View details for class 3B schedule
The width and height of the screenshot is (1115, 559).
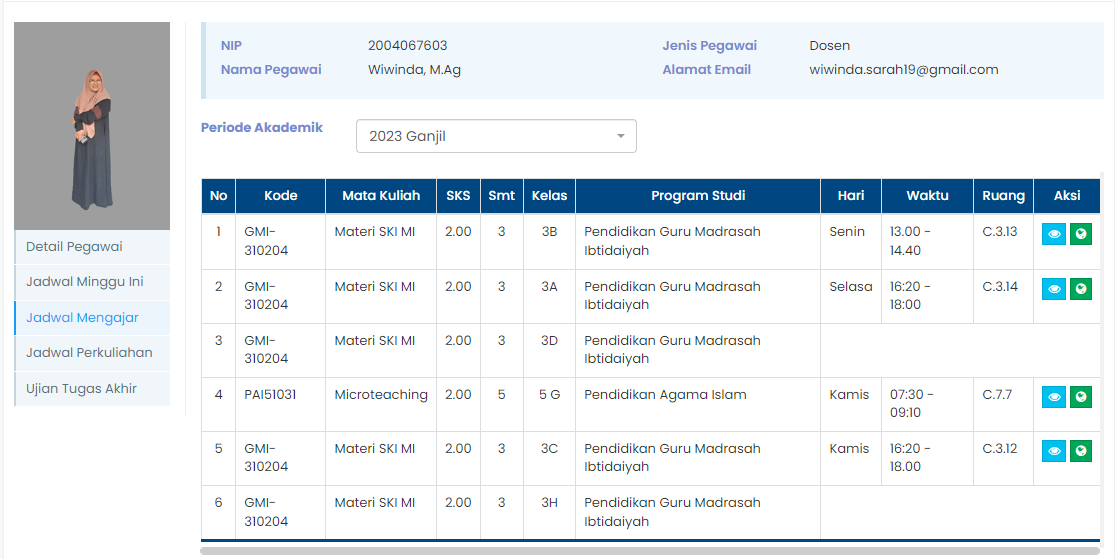click(1054, 234)
